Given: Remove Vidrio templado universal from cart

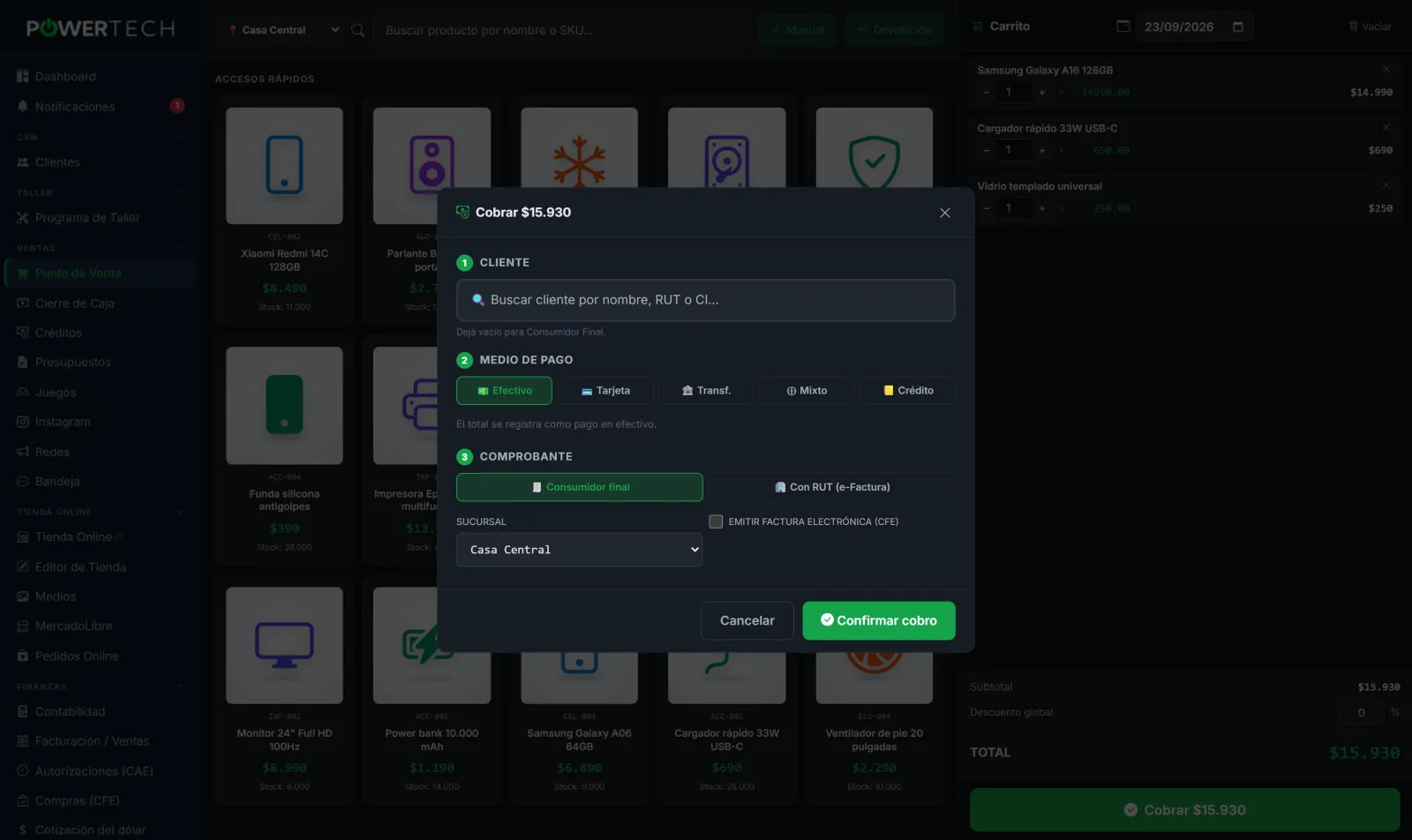Looking at the screenshot, I should click(x=1386, y=185).
